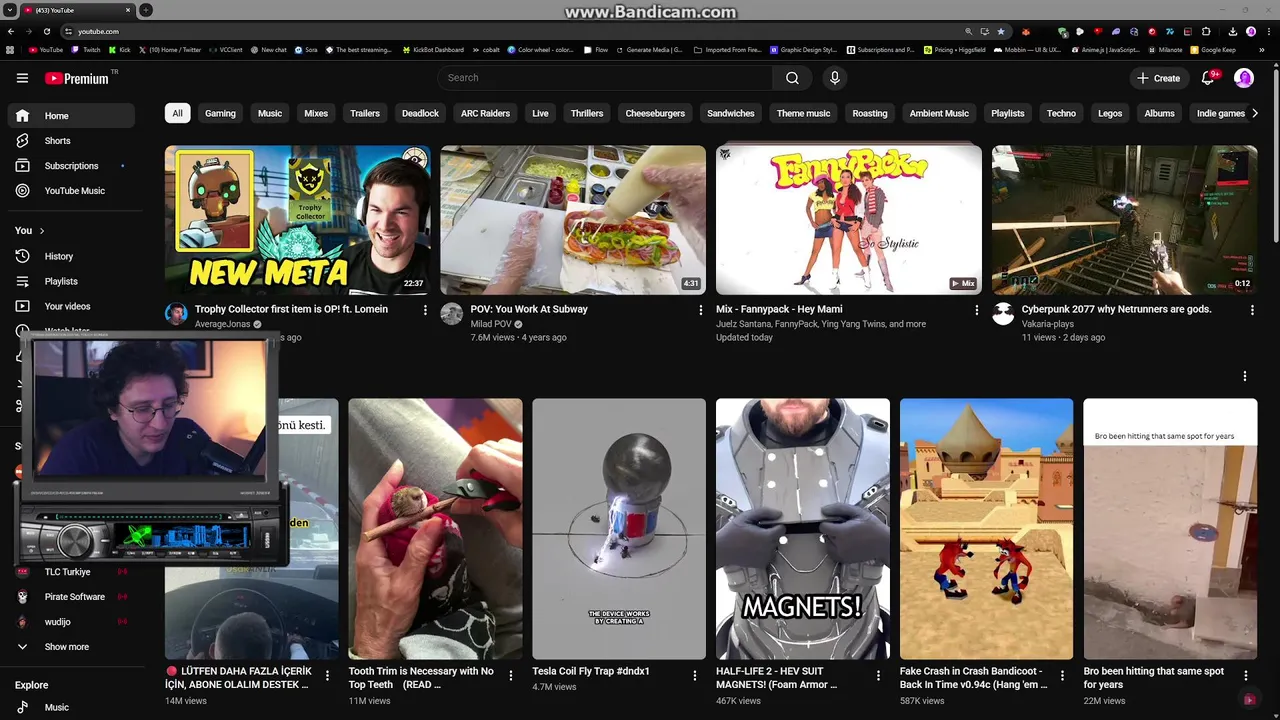Open Trophy Collector video title
The height and width of the screenshot is (720, 1280).
(x=291, y=309)
